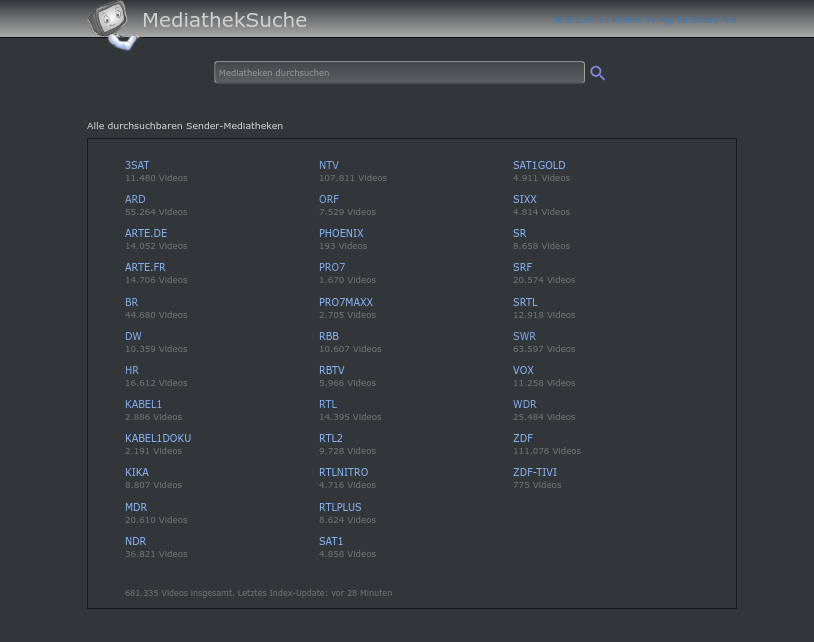814x642 pixels.
Task: Browse the MDR channel
Action: point(136,507)
